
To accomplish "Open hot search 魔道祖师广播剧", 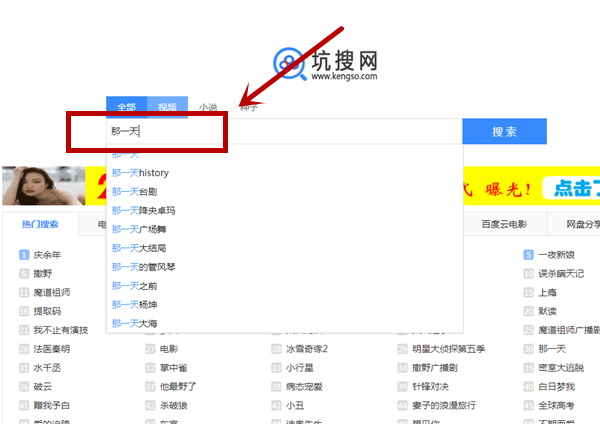I will click(x=569, y=330).
